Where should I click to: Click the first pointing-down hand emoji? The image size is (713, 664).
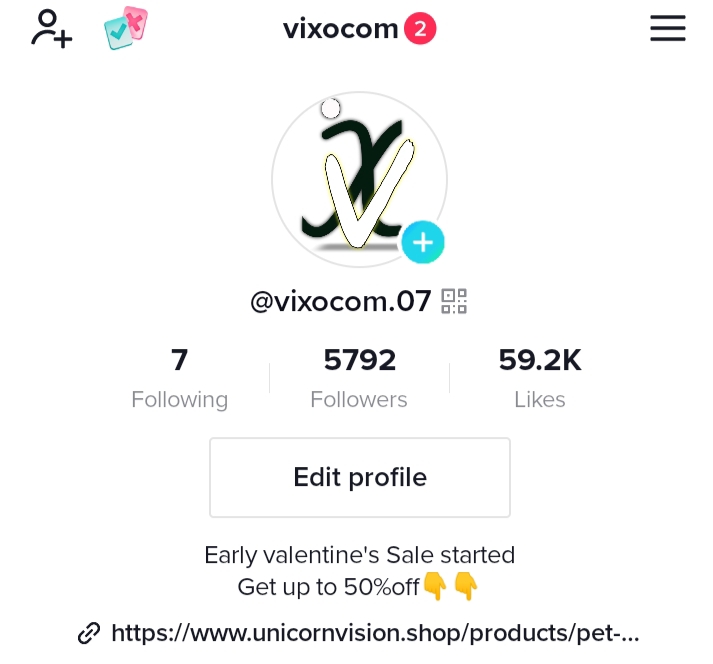[x=435, y=586]
